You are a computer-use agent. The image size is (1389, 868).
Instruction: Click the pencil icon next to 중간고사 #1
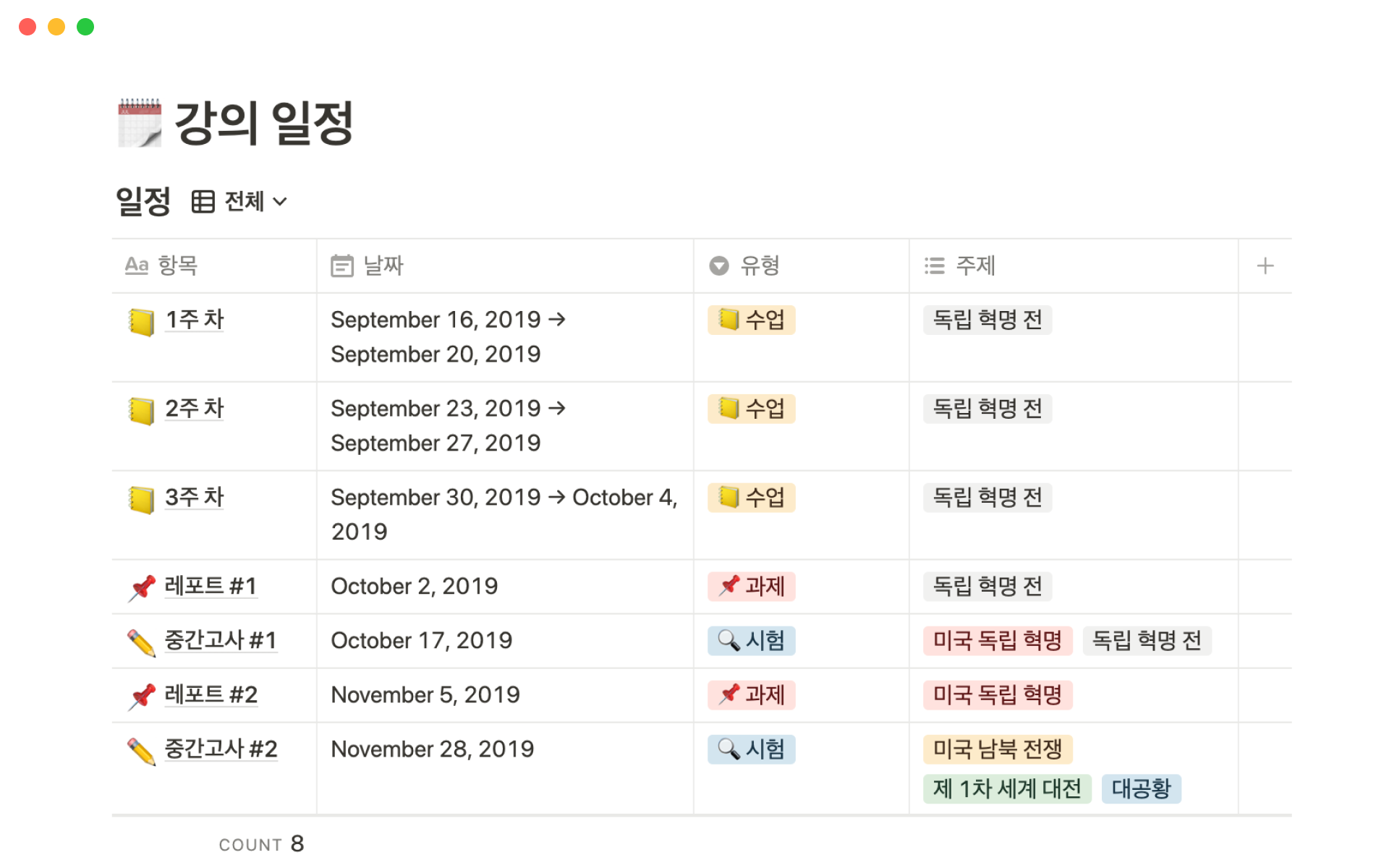coord(141,642)
